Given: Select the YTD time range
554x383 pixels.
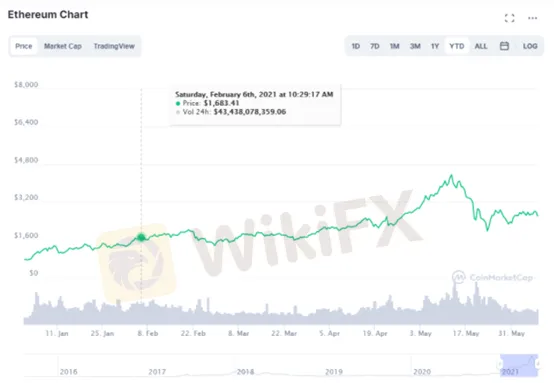Looking at the screenshot, I should point(456,46).
